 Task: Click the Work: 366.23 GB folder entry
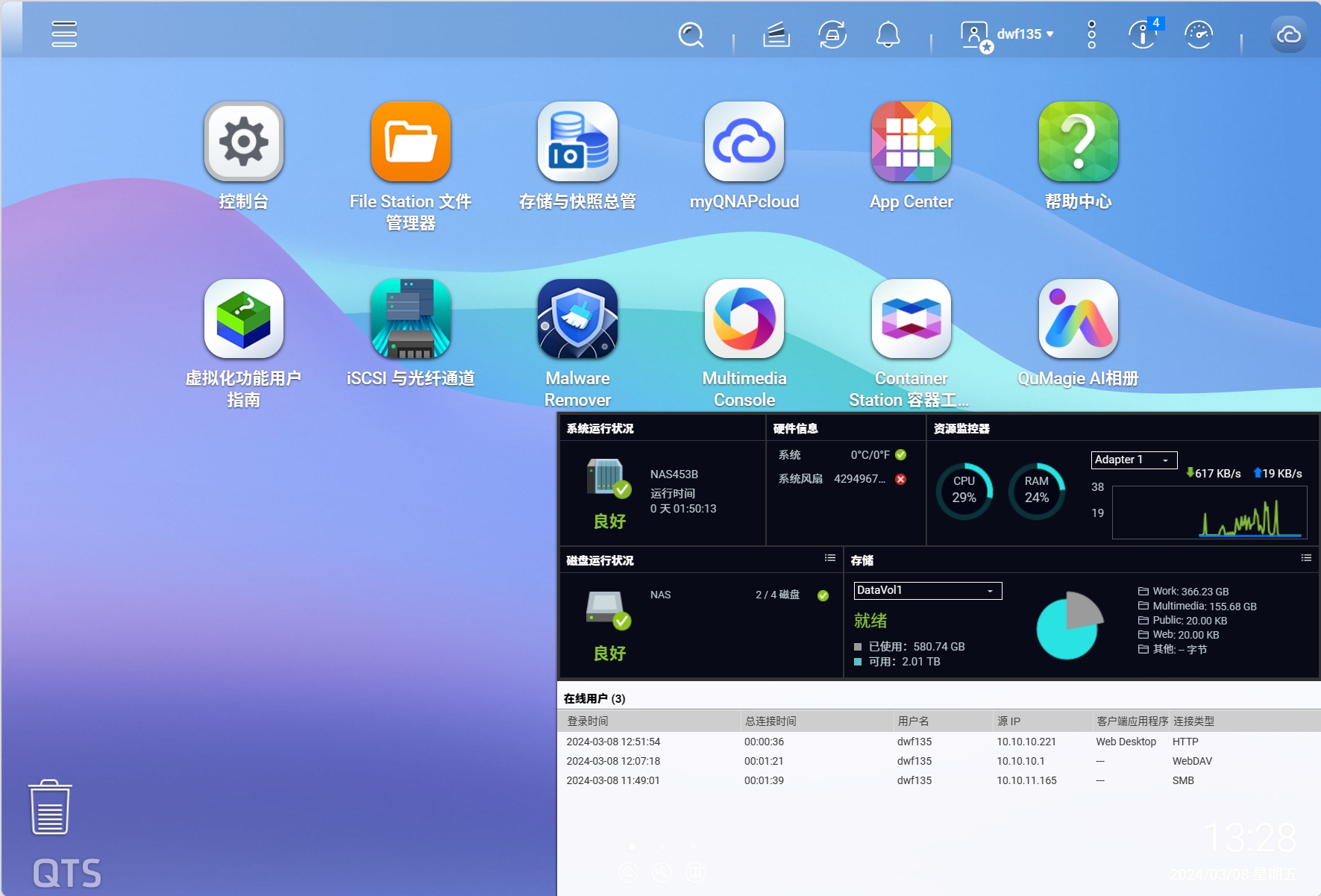[1183, 591]
